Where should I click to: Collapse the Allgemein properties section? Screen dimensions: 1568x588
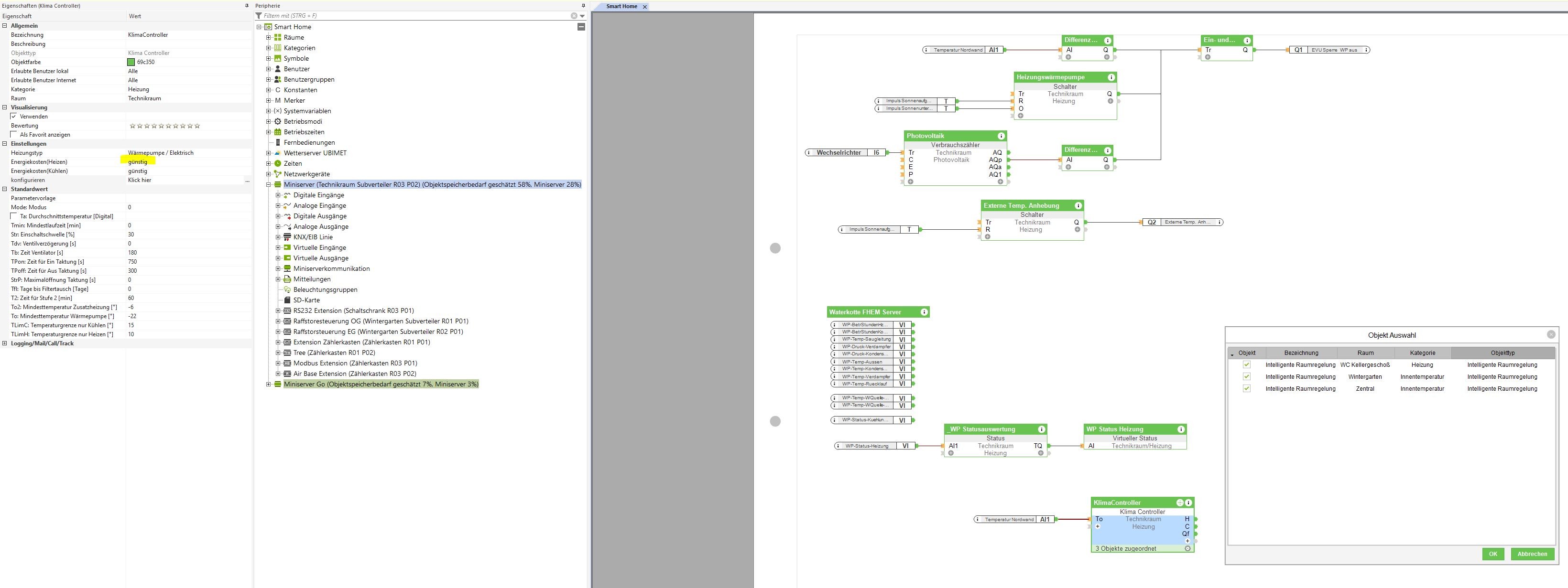tap(5, 25)
